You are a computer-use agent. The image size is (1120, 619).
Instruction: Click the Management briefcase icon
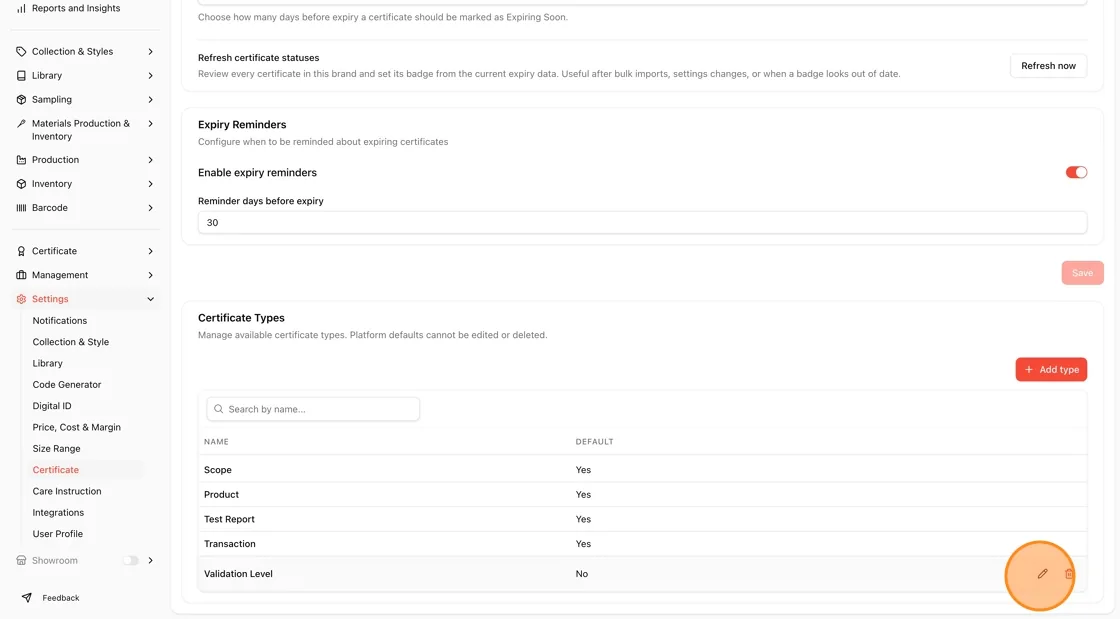[21, 275]
